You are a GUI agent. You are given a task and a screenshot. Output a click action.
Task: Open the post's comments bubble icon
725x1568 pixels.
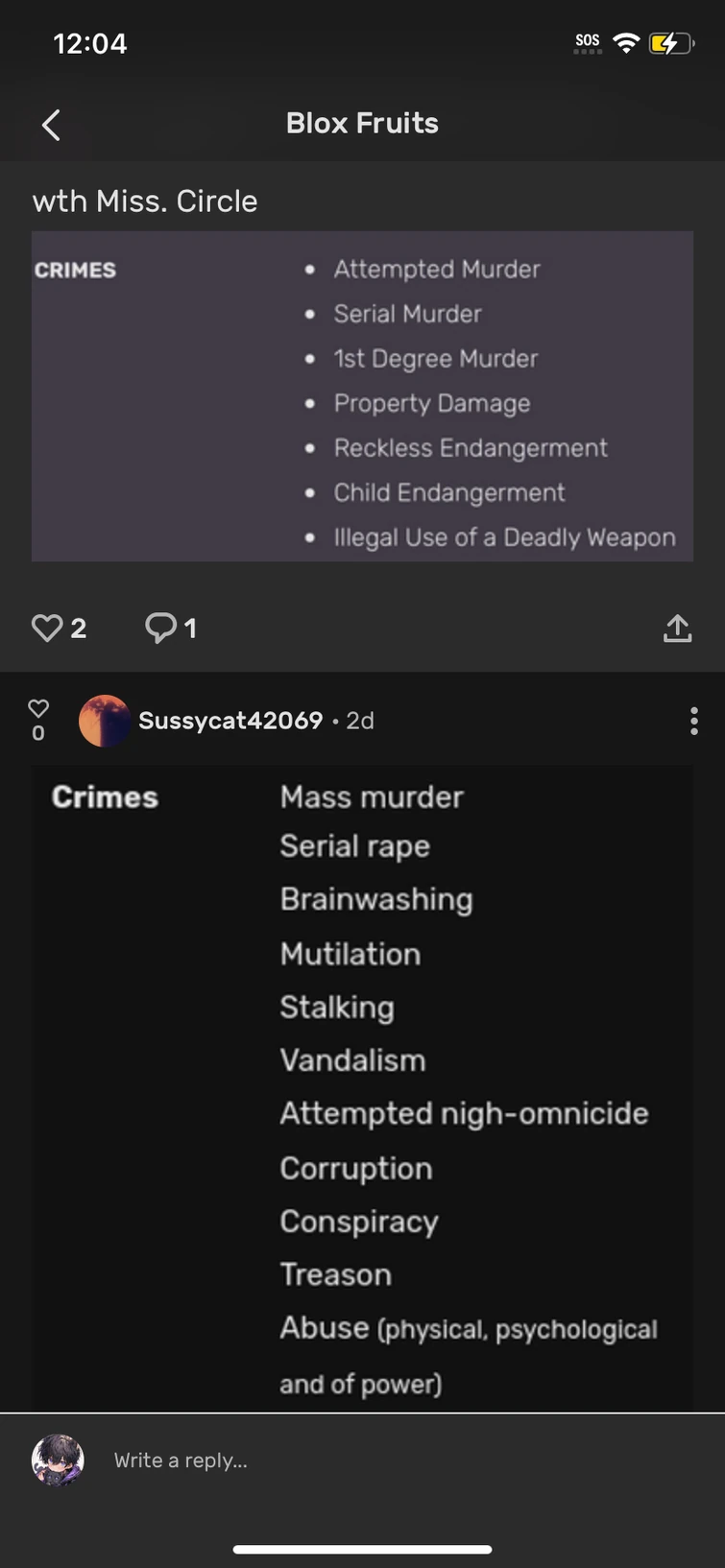click(160, 628)
